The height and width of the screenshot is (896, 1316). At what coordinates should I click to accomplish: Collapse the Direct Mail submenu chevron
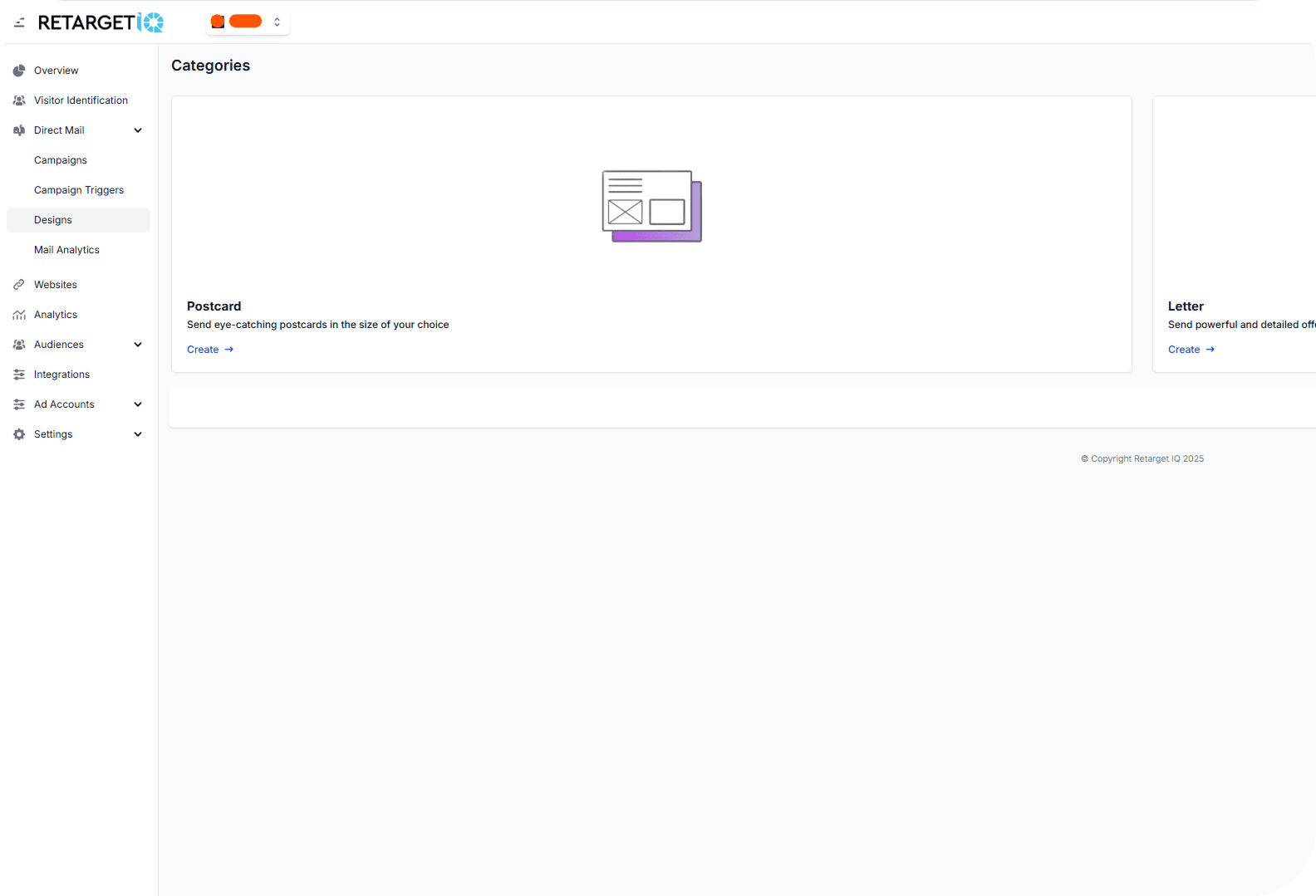138,130
